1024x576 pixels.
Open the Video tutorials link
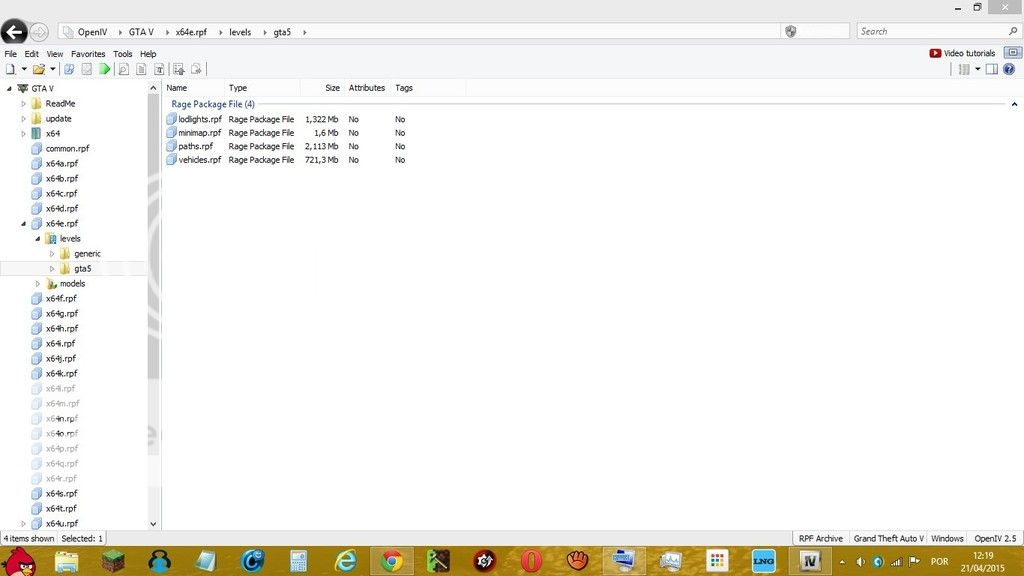click(x=963, y=53)
